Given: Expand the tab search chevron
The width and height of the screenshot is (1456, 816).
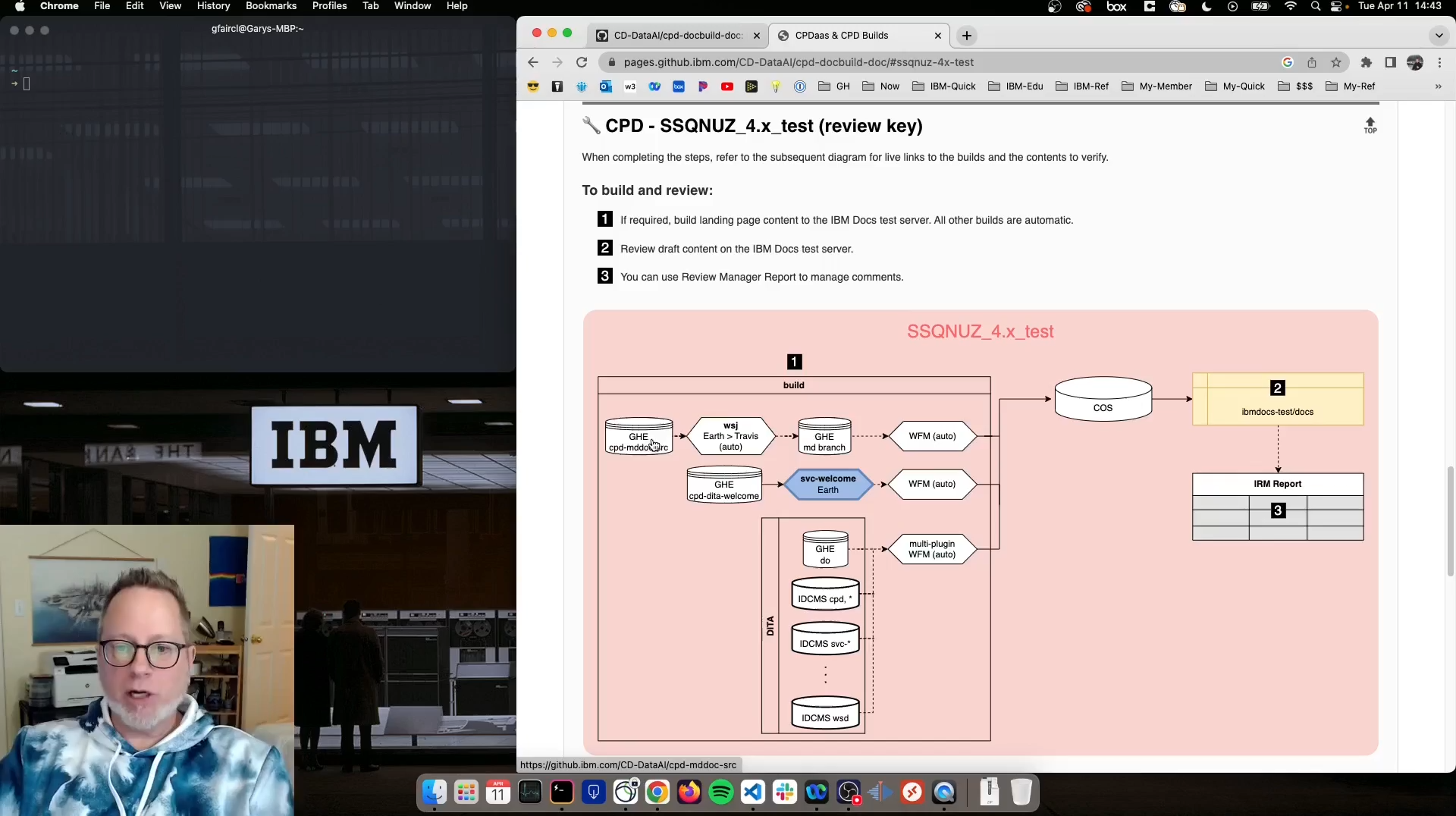Looking at the screenshot, I should point(1439,36).
